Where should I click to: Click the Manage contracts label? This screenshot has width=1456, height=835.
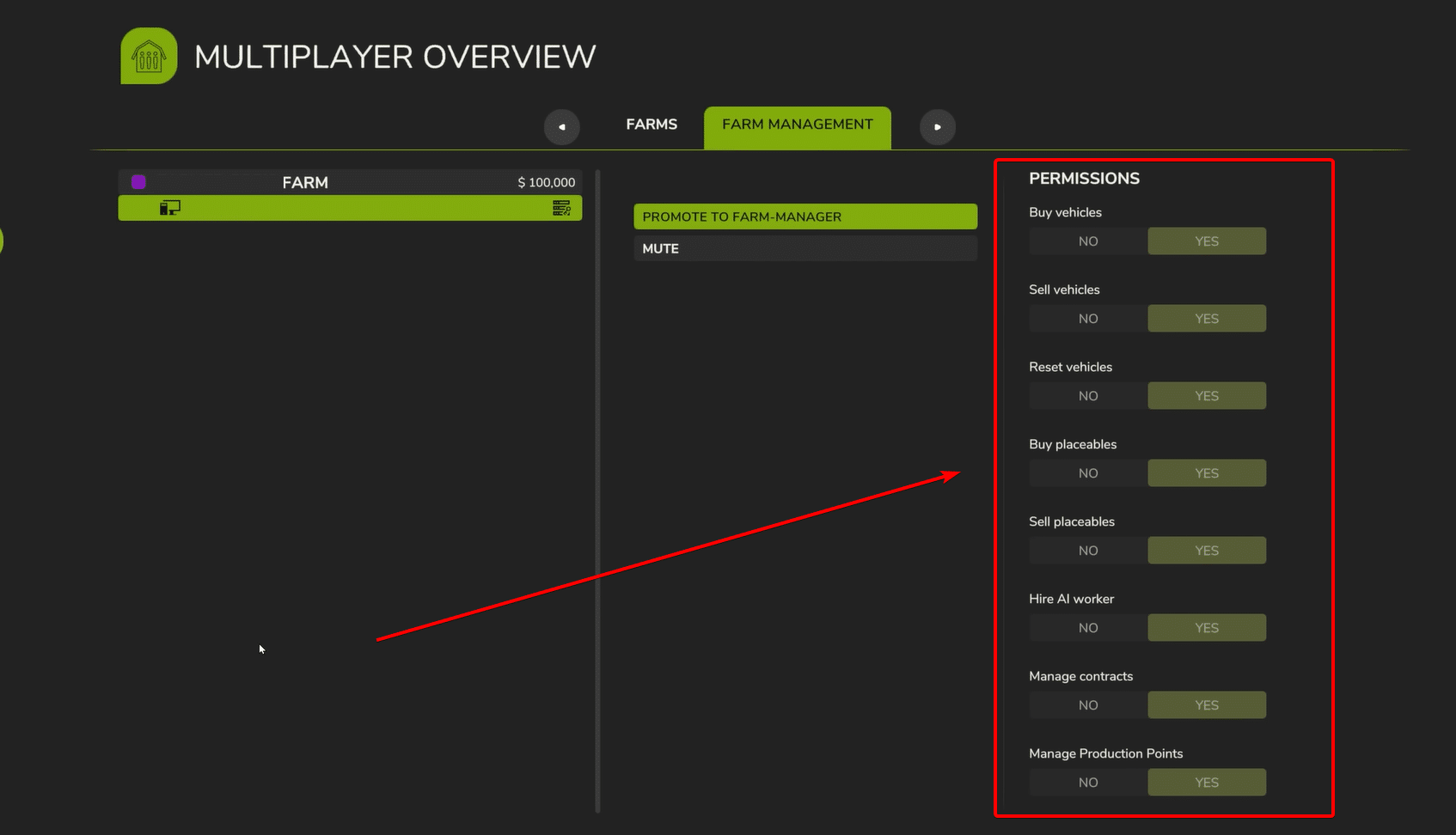click(x=1080, y=676)
